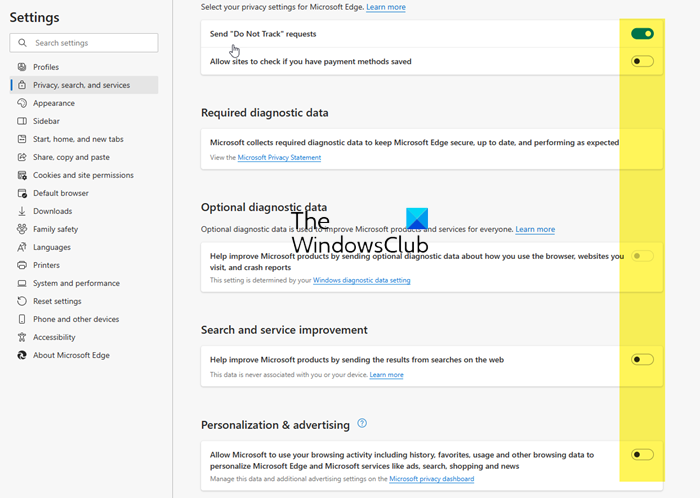The image size is (700, 498).
Task: Click the Personalization & advertising help icon
Action: click(362, 423)
